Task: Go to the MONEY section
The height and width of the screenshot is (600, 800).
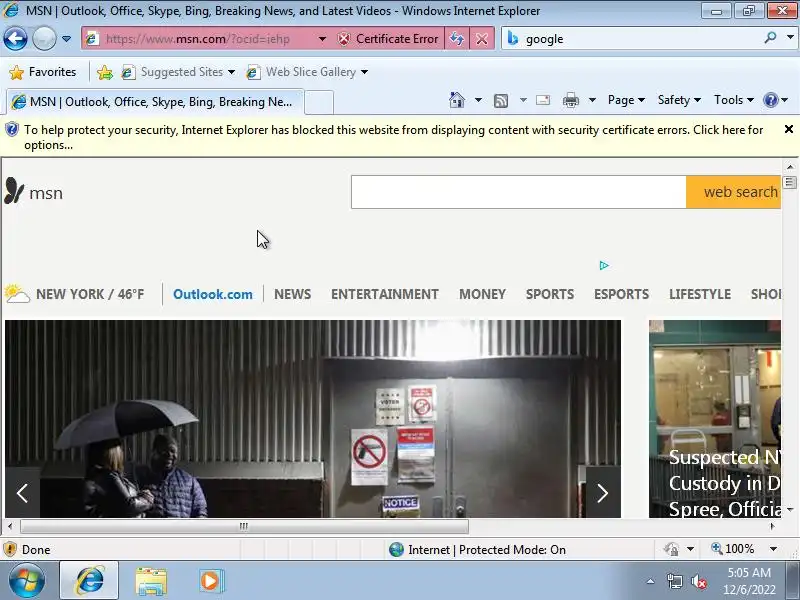Action: 482,294
